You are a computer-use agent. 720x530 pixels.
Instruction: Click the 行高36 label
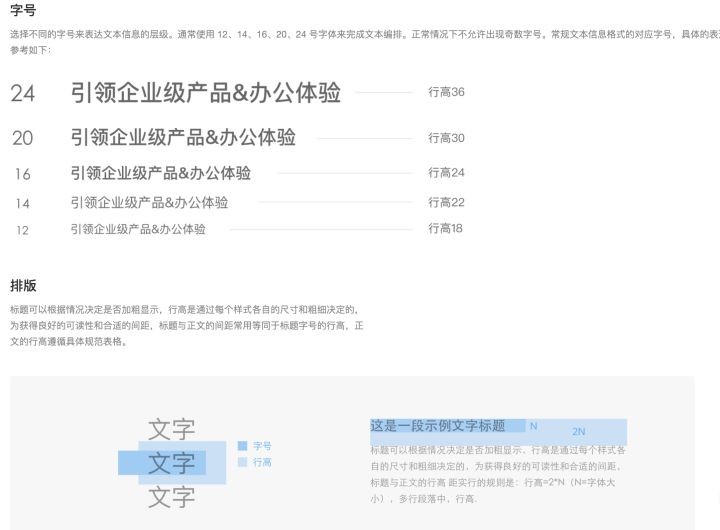446,92
